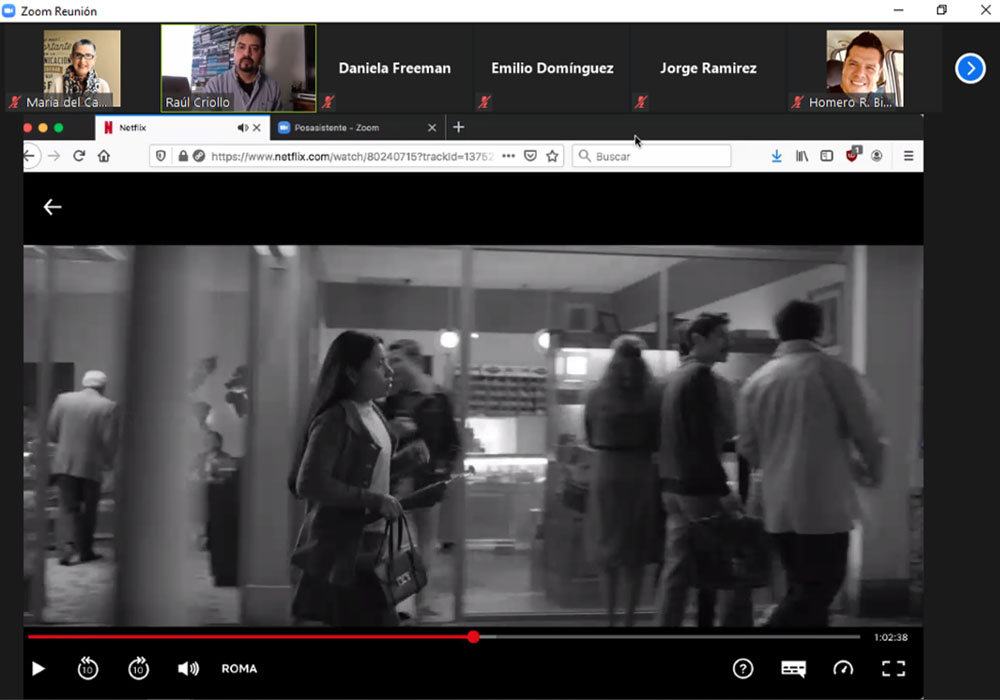Image resolution: width=1000 pixels, height=700 pixels.
Task: Select the Jorge Ramirez participant tile
Action: pyautogui.click(x=708, y=68)
